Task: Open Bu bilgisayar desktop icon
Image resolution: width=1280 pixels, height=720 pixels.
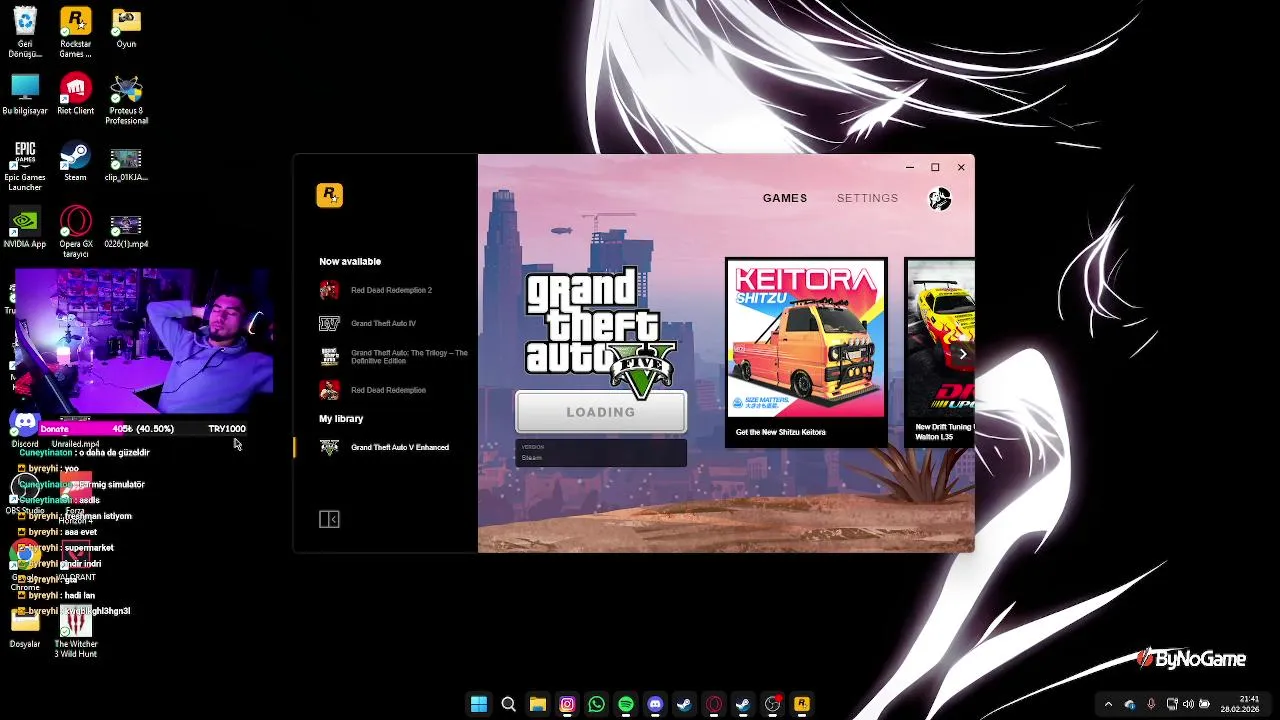Action: tap(25, 95)
